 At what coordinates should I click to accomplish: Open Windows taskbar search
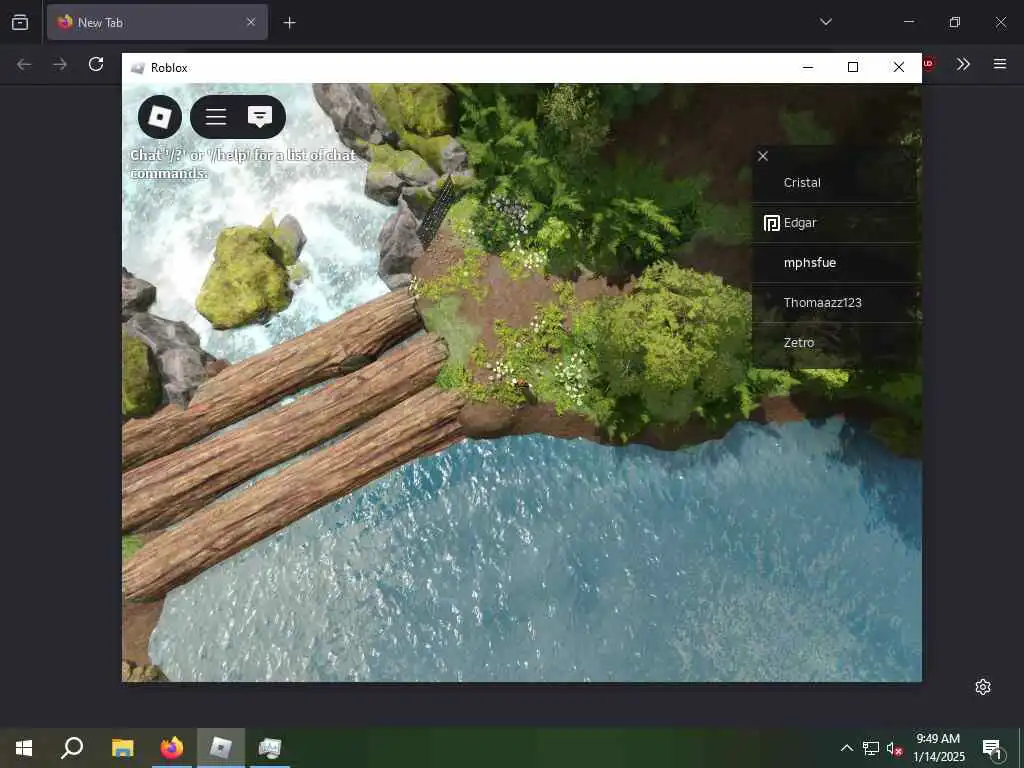pyautogui.click(x=72, y=748)
